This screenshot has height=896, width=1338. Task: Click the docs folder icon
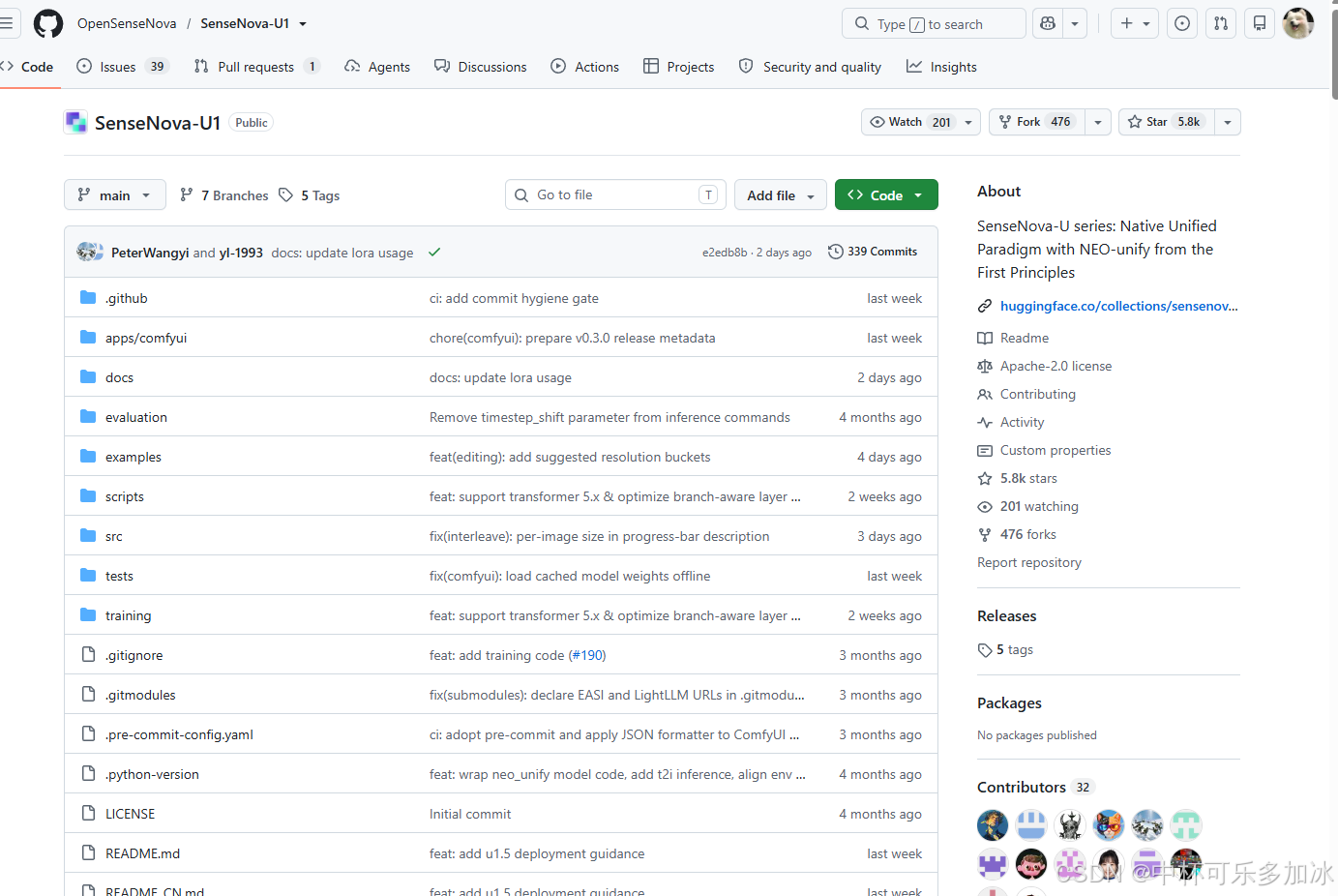(x=88, y=377)
